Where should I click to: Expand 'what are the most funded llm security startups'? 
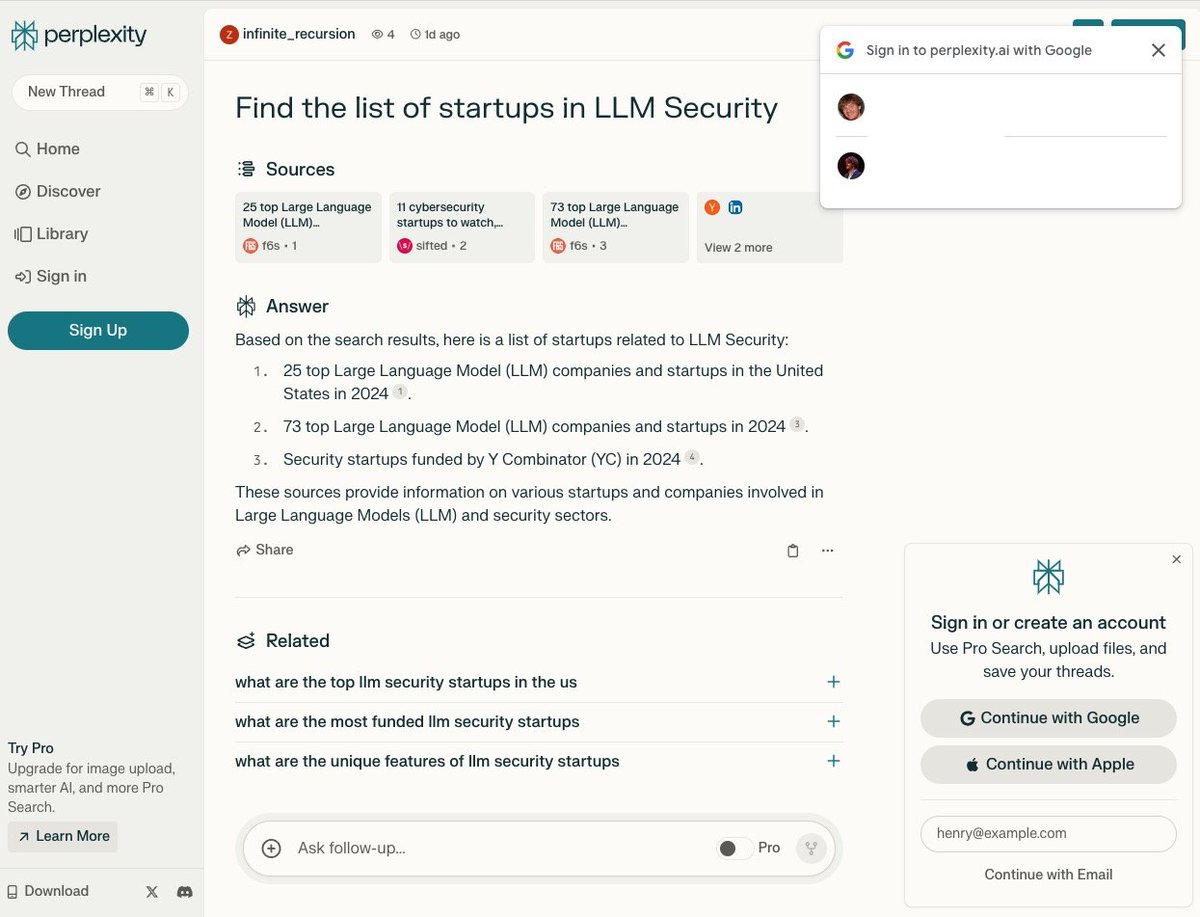[x=538, y=722]
